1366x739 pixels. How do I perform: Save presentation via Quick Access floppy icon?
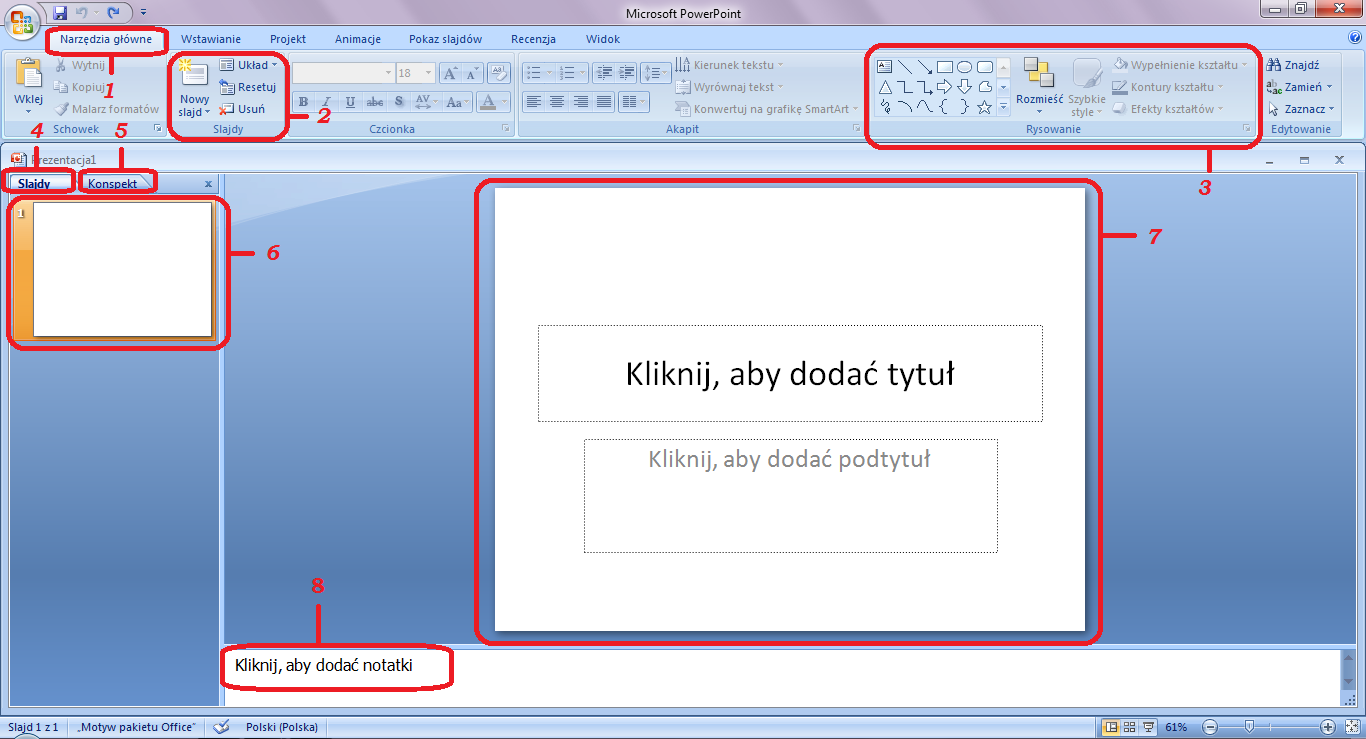(x=60, y=13)
